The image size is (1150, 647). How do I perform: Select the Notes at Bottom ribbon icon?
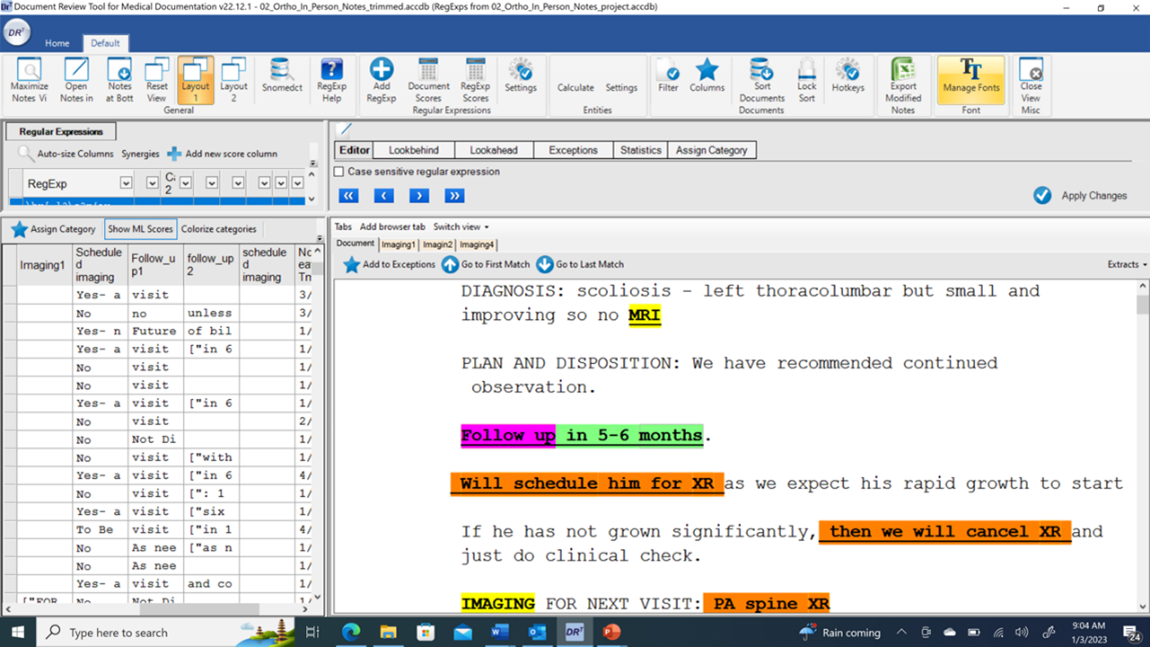(119, 70)
